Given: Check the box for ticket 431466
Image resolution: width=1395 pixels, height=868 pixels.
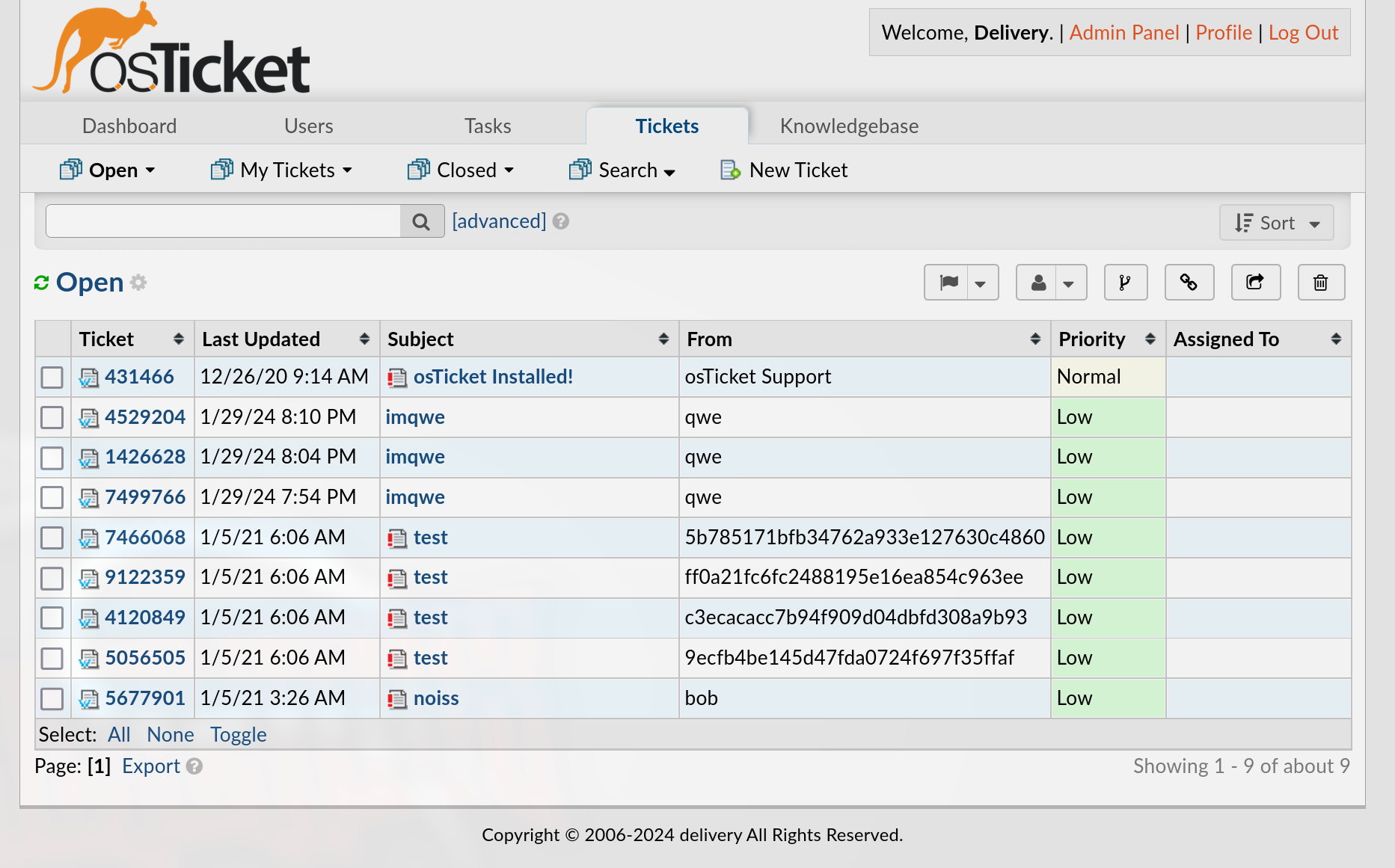Looking at the screenshot, I should tap(52, 378).
